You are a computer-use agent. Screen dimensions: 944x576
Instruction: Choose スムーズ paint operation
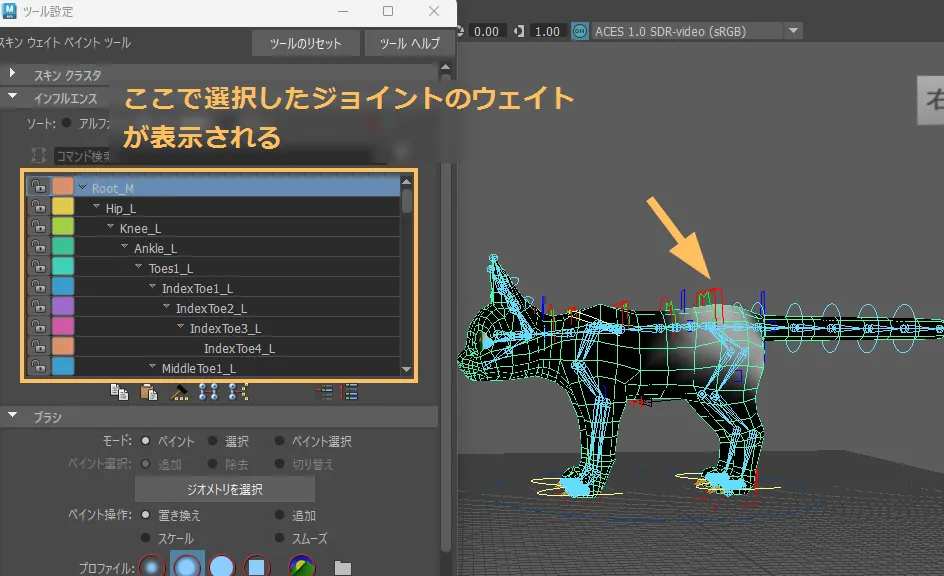pos(280,538)
